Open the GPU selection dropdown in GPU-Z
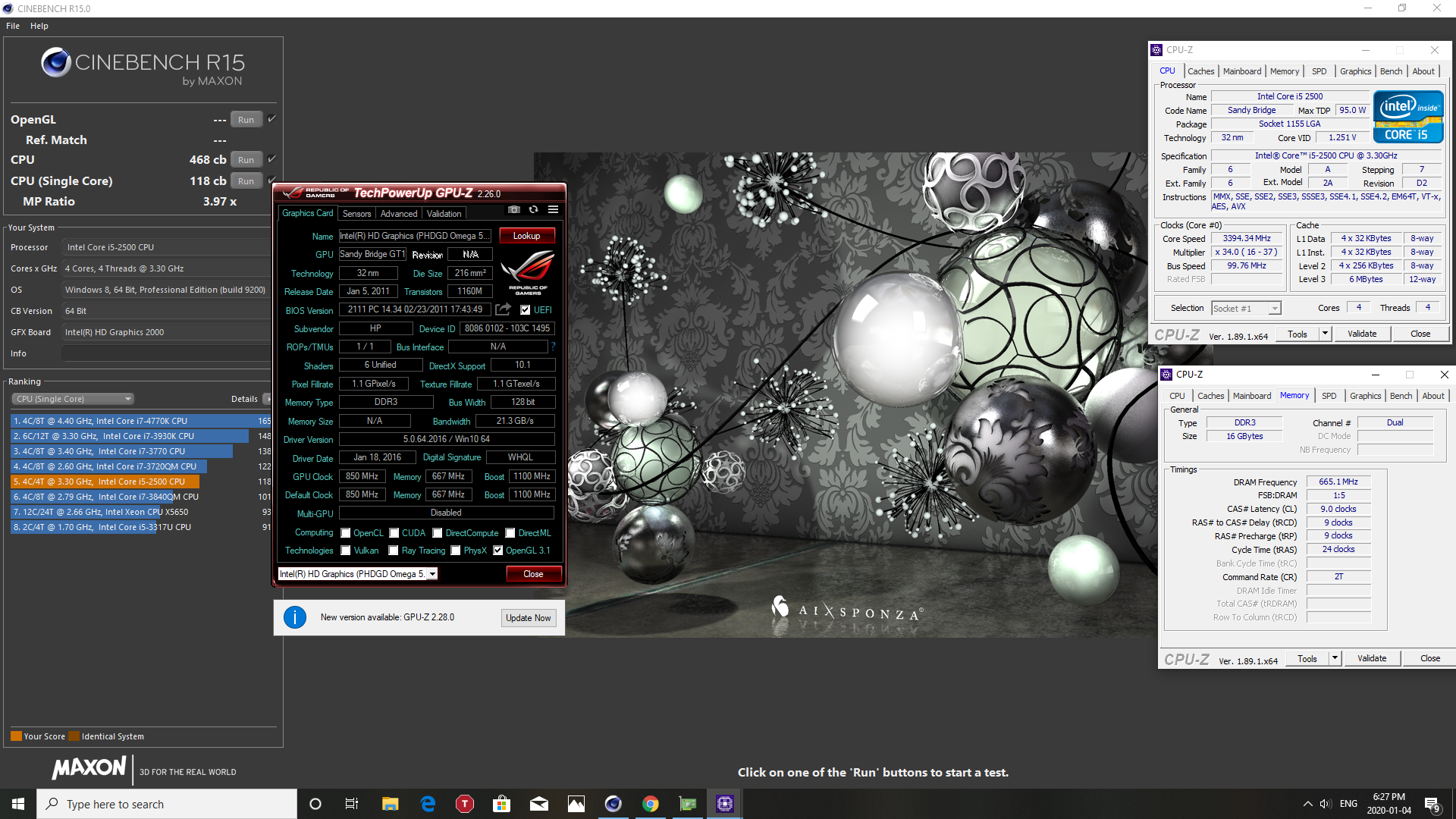Viewport: 1456px width, 819px height. pyautogui.click(x=358, y=574)
